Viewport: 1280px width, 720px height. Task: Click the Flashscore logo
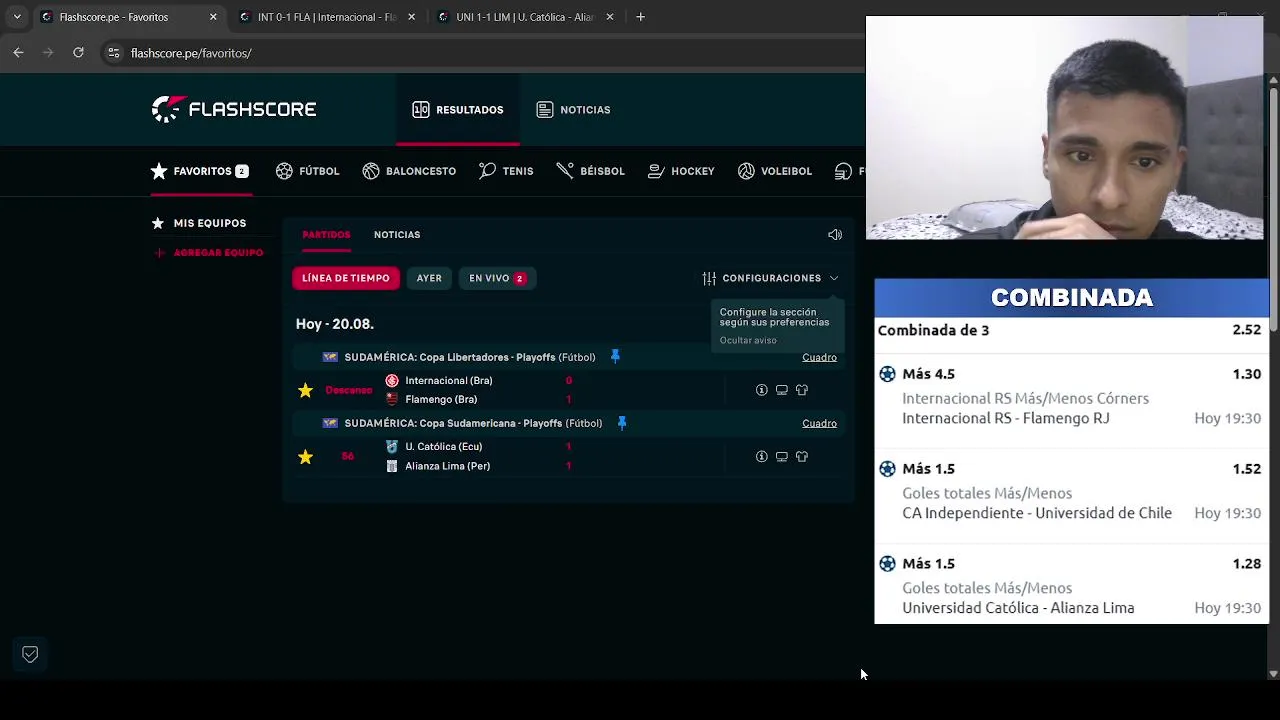click(234, 109)
